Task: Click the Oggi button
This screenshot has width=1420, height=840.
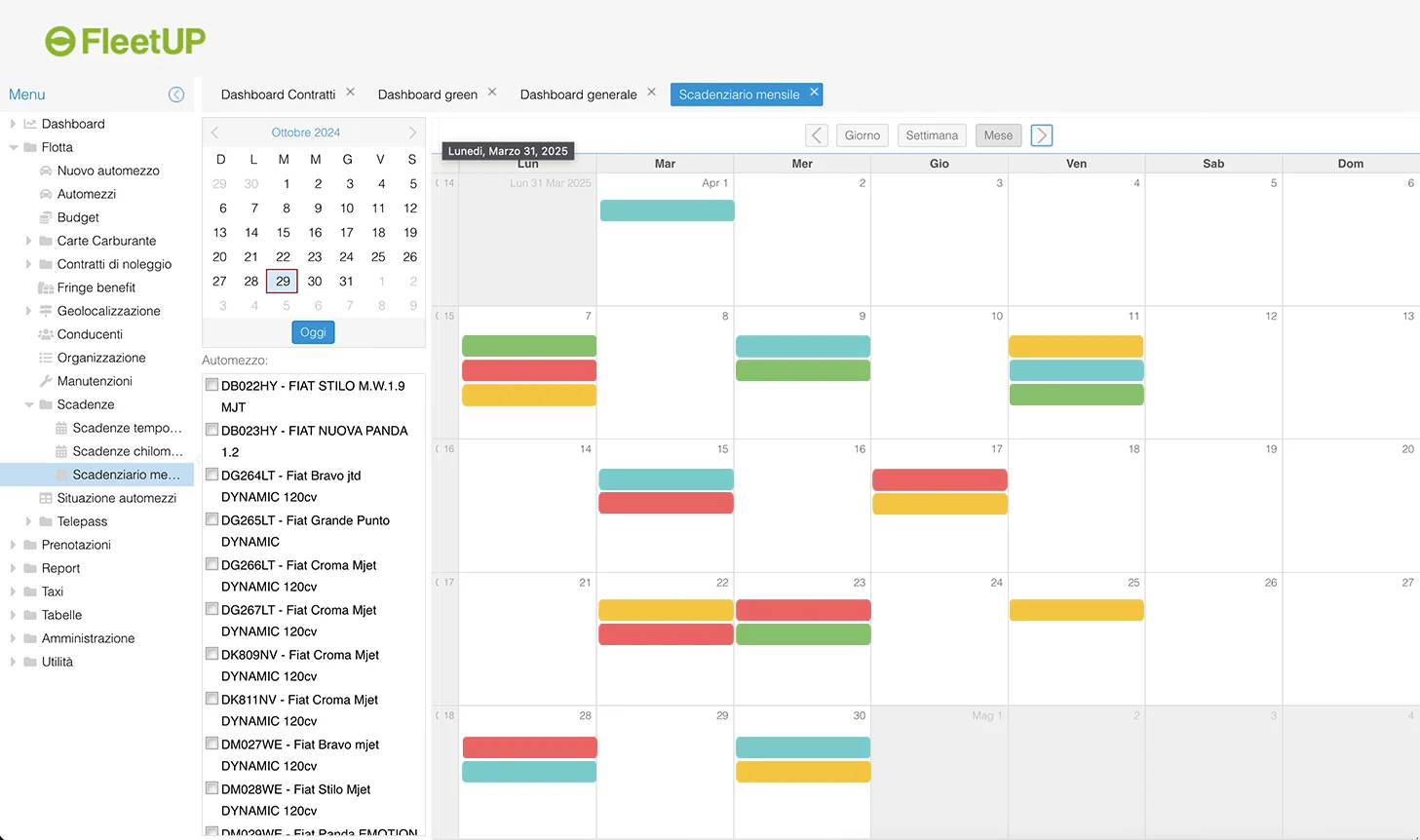Action: [x=313, y=332]
